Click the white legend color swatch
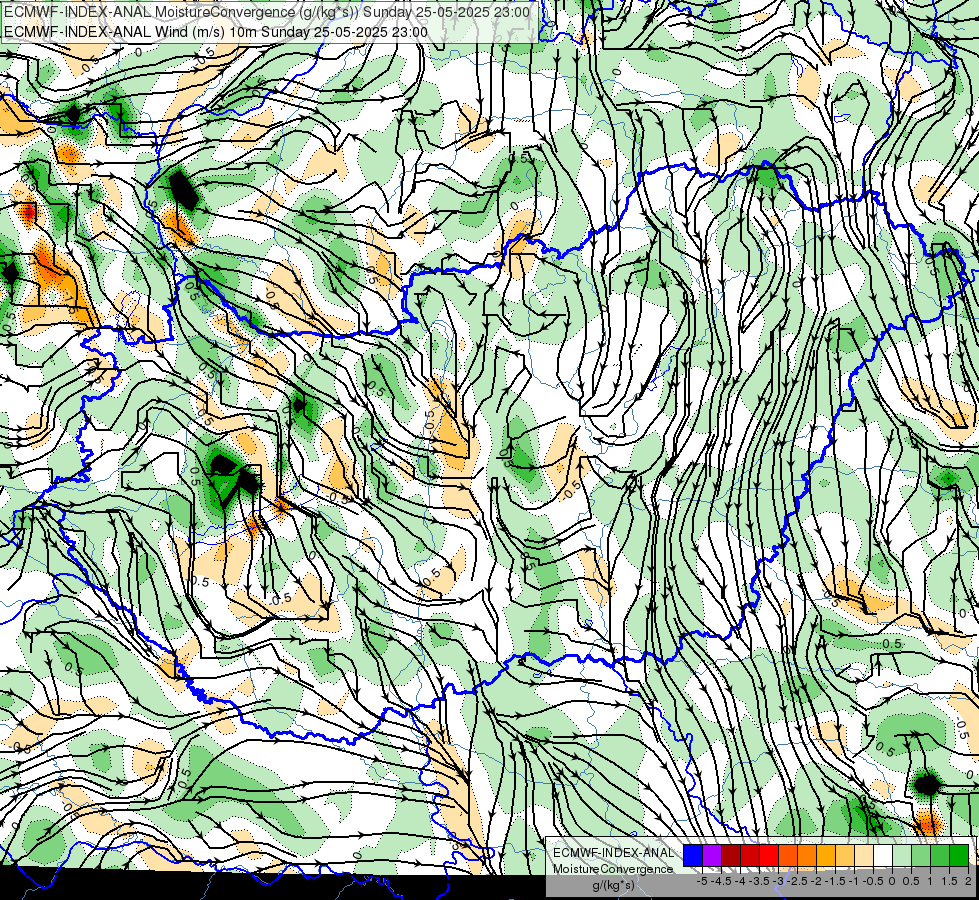The image size is (979, 900). pos(883,856)
